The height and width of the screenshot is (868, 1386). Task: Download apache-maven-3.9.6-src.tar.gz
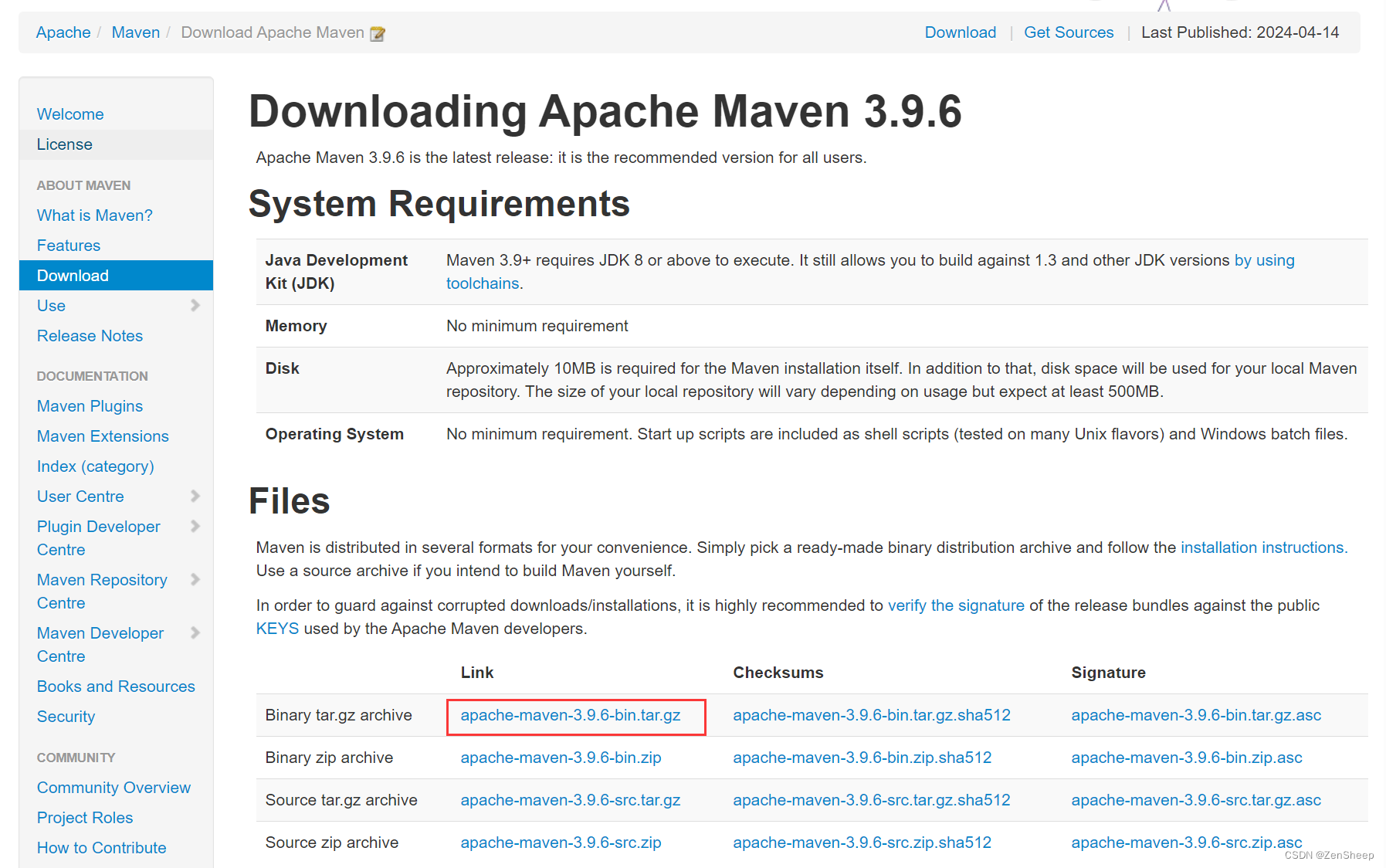click(x=571, y=800)
